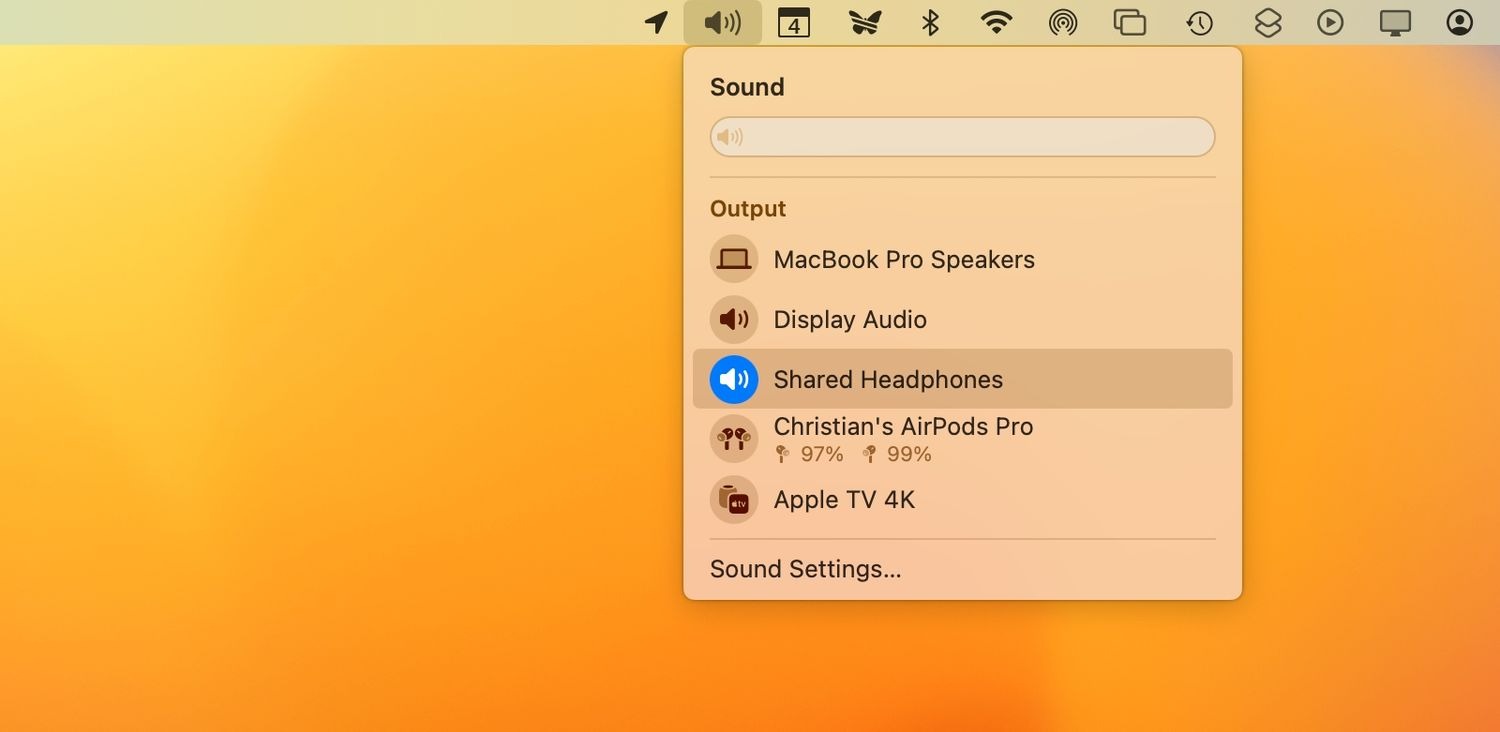
Task: Open AirDrop concentric circles menu bar icon
Action: (x=1062, y=22)
